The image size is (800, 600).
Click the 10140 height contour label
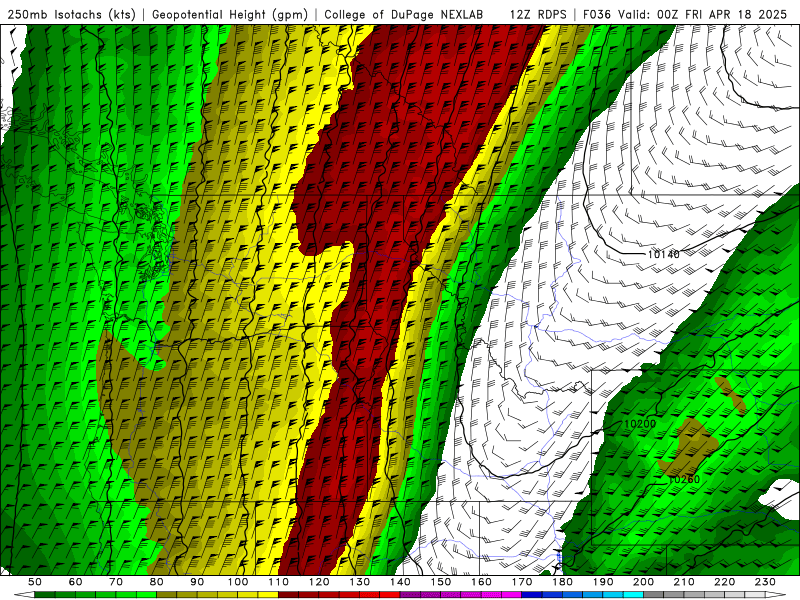(663, 254)
